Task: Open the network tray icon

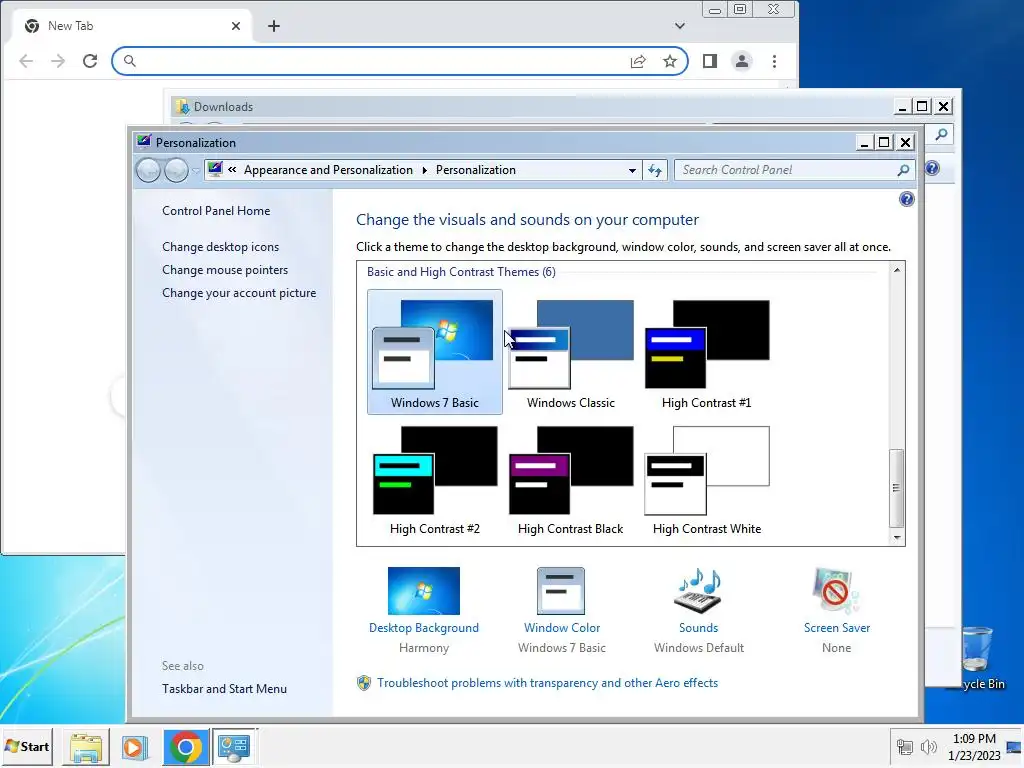Action: click(x=904, y=746)
